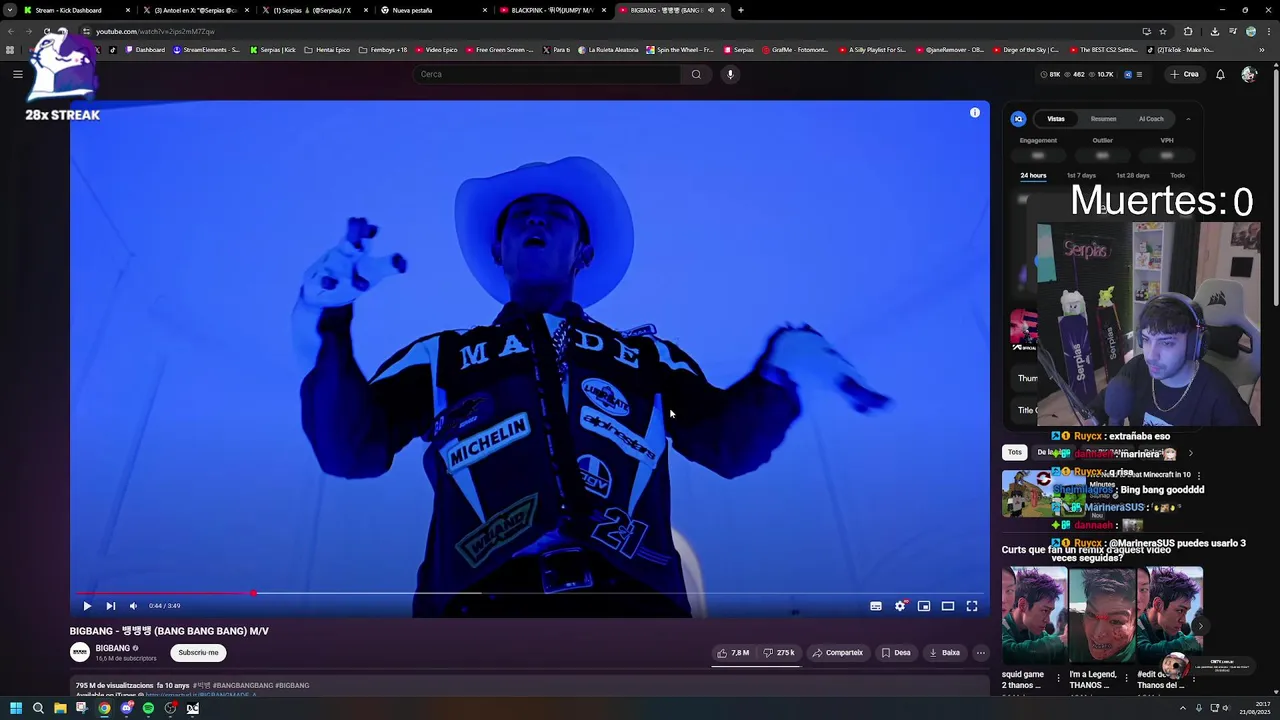Click the youtube.com address bar

click(x=610, y=31)
